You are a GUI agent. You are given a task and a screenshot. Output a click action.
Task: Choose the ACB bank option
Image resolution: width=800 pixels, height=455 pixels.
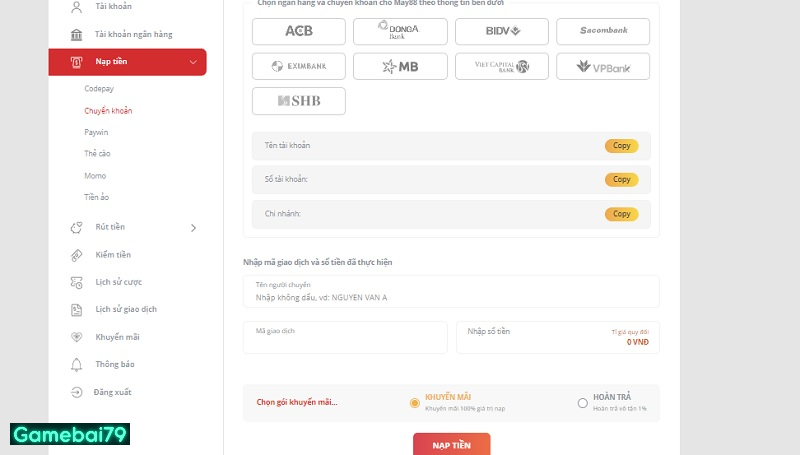click(x=299, y=31)
